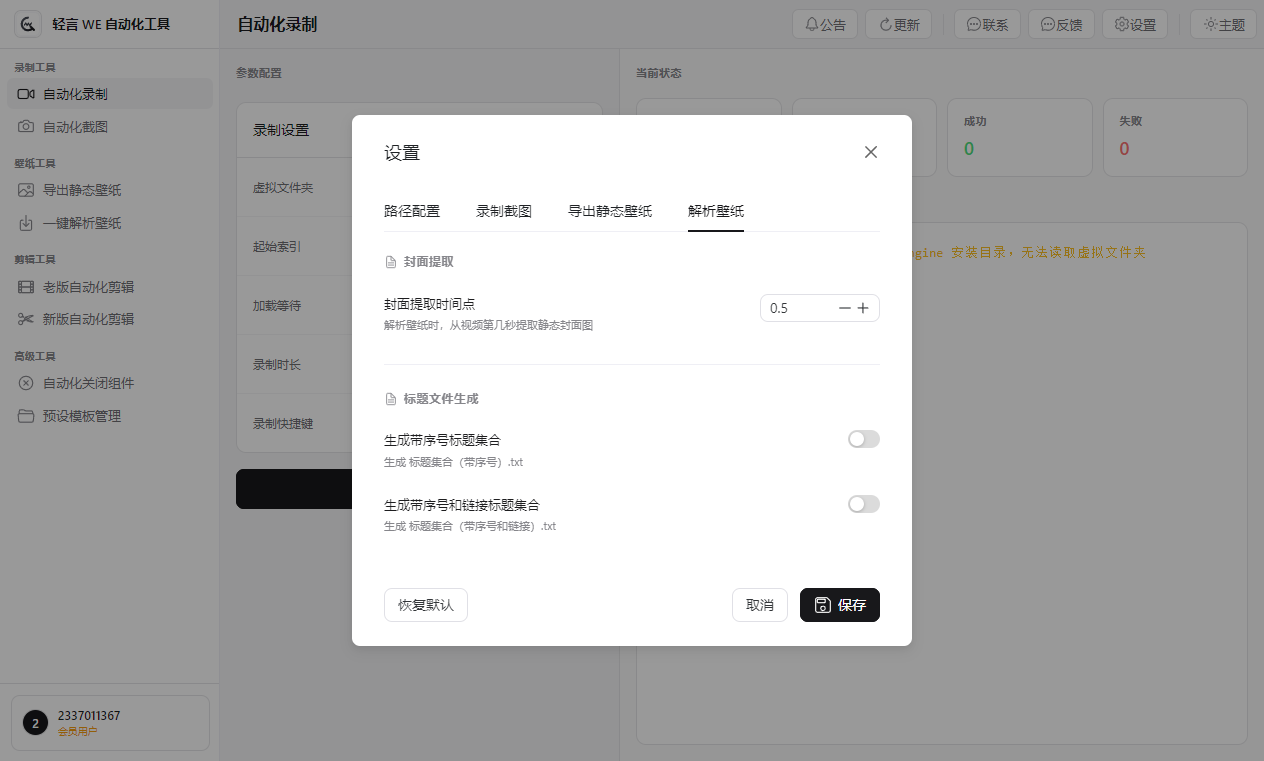Screen dimensions: 1264x761
Task: Switch to the 路径配置 tab
Action: coord(412,211)
